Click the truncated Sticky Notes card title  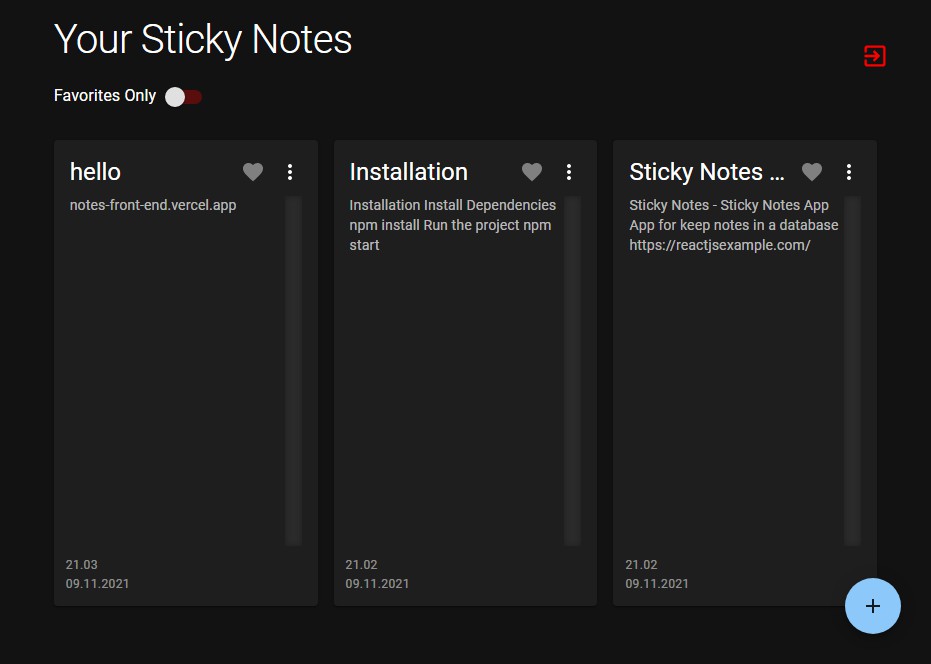[706, 172]
